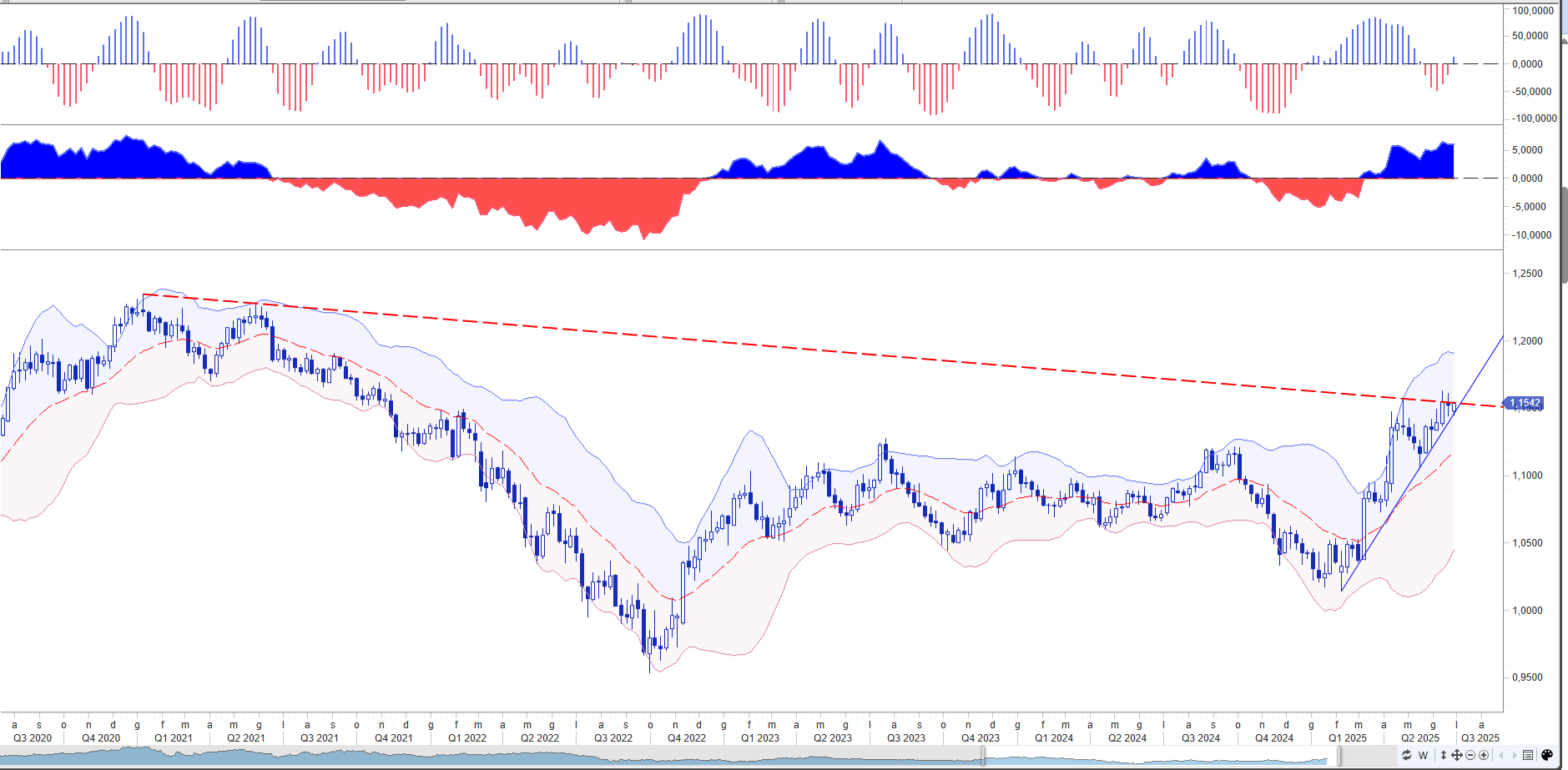Click the vertical autoscale arrow icon
The image size is (1568, 770).
point(1444,755)
